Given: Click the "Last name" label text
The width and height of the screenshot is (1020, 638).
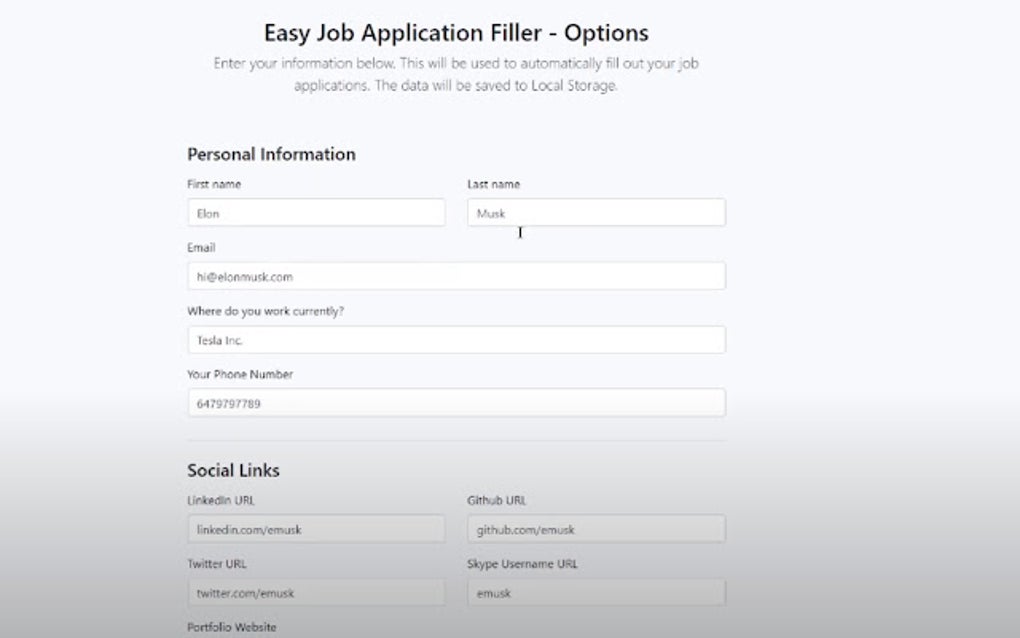Looking at the screenshot, I should click(x=494, y=184).
